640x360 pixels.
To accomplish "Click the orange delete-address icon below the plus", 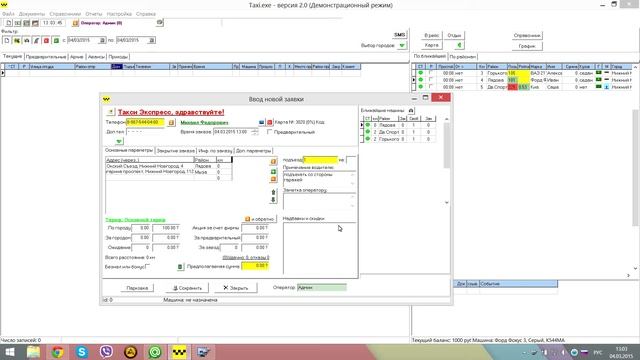I will tap(273, 179).
